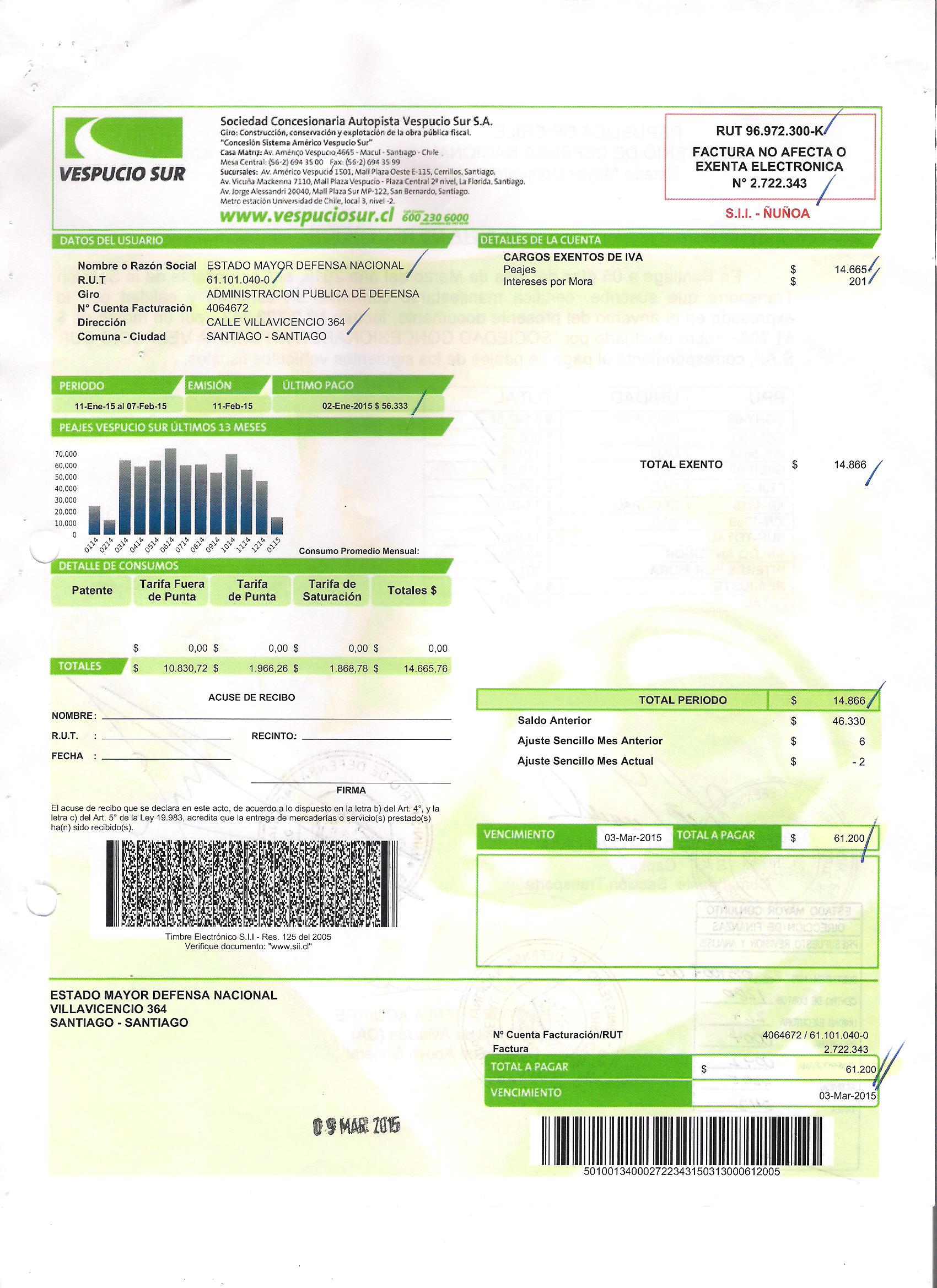Click the TOTAL EXENTO amount 14.866
Screen dimensions: 937x1288
coord(850,464)
